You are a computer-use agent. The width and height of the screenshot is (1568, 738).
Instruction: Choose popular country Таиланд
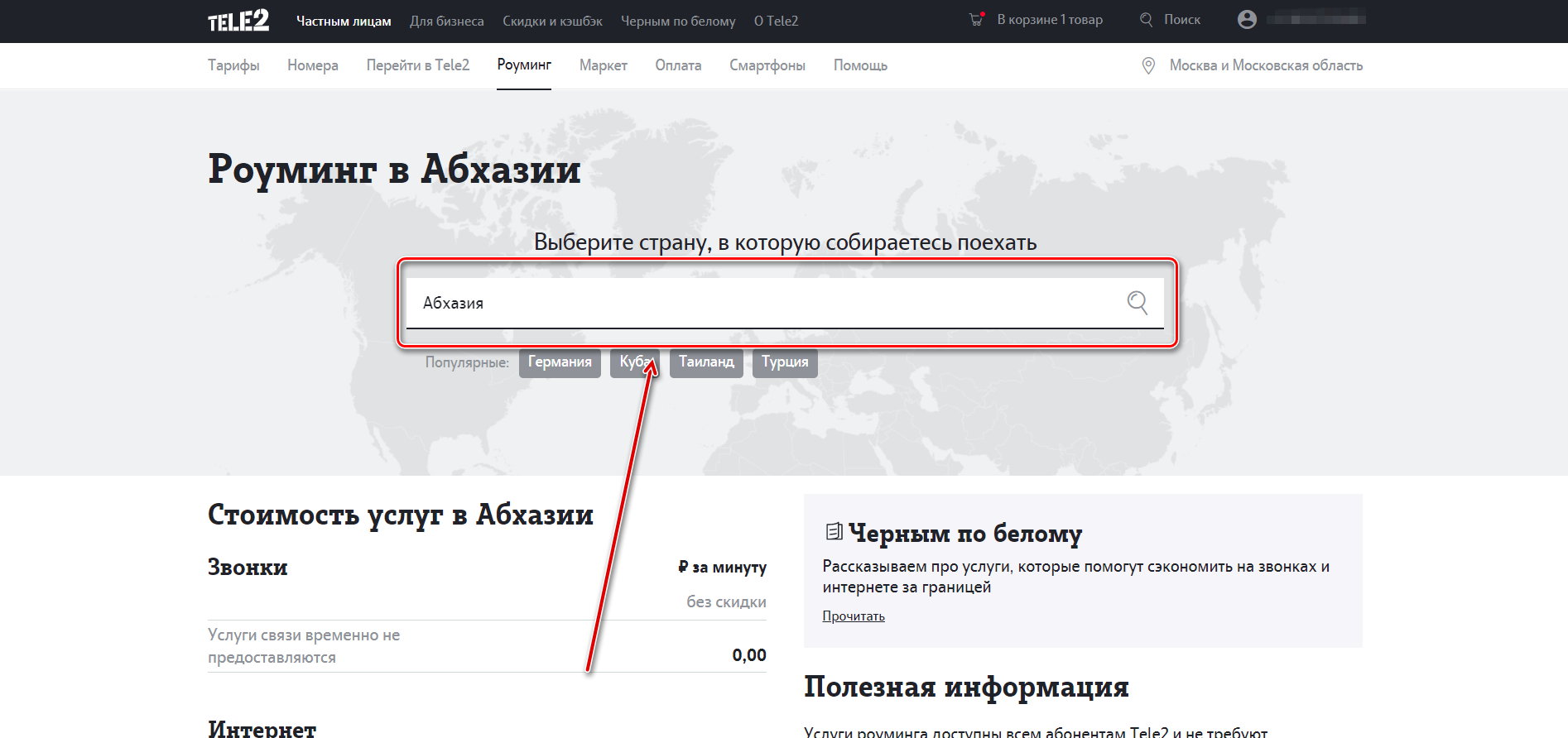[706, 362]
